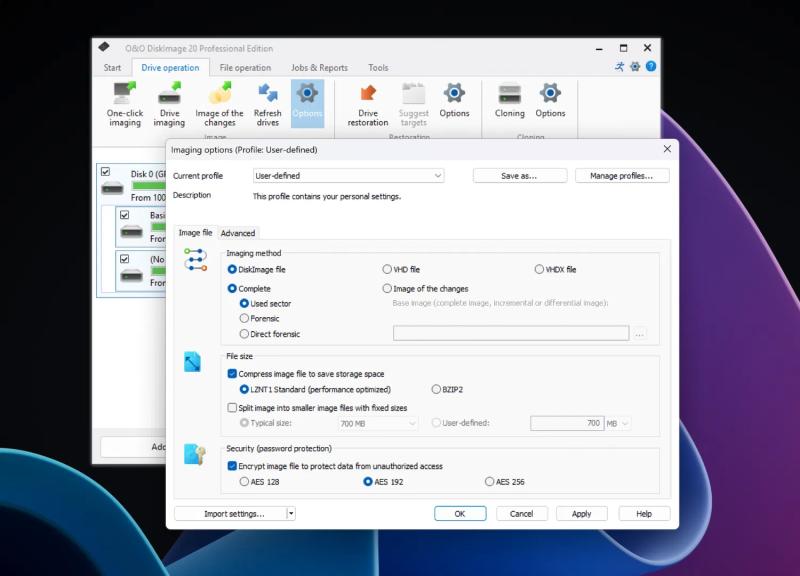The height and width of the screenshot is (576, 800).
Task: Open the Import settings dropdown arrow
Action: tap(290, 513)
